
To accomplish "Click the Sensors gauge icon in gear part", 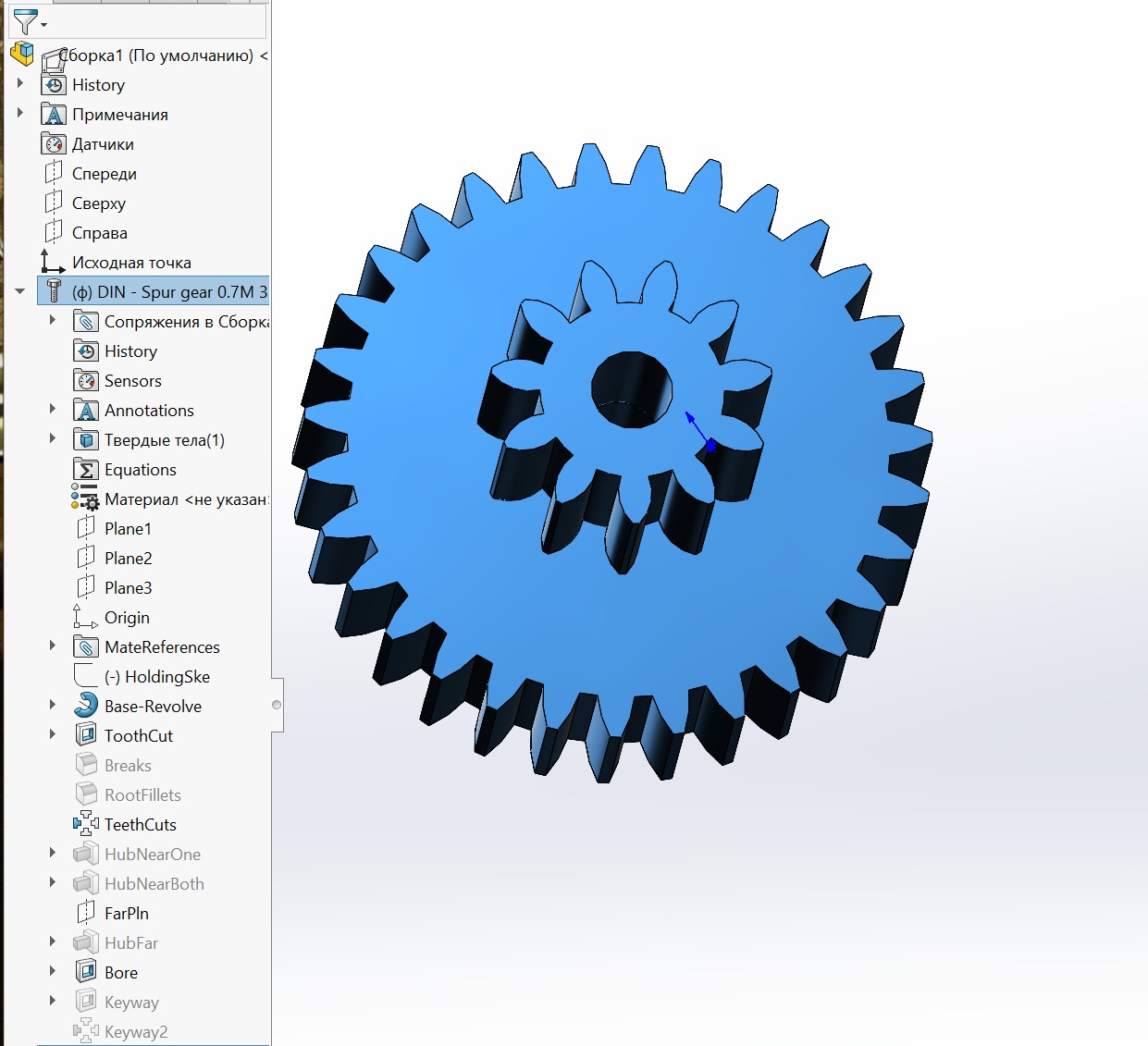I will coord(86,381).
